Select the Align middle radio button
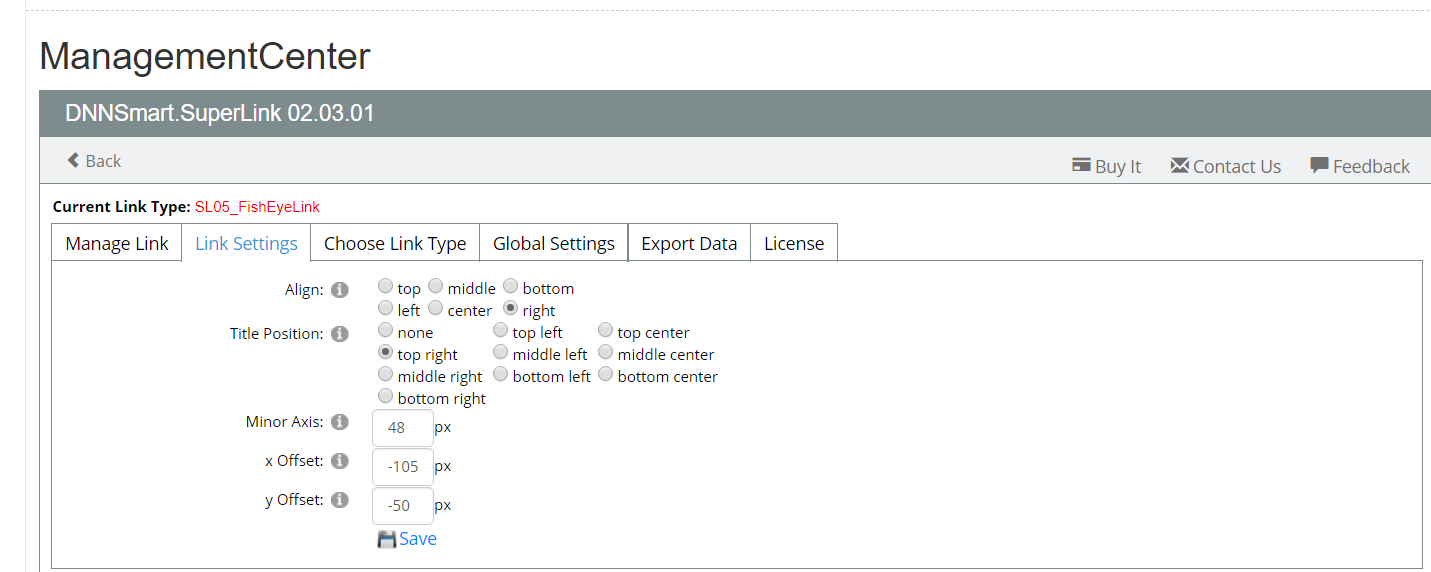The image size is (1431, 572). coord(435,287)
